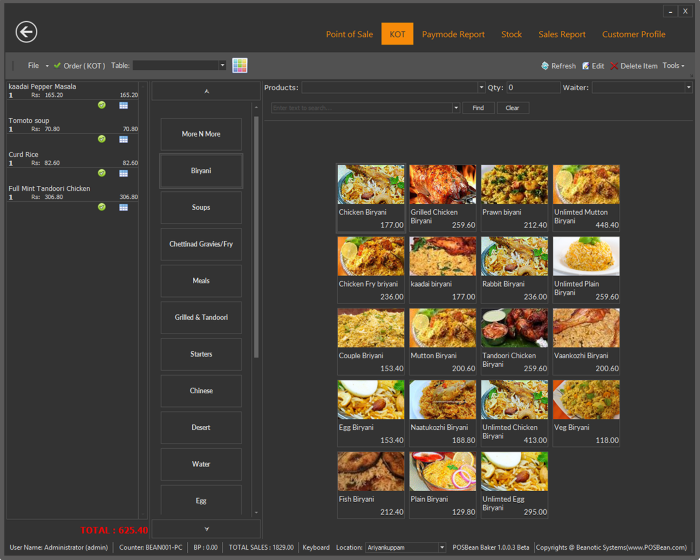Add Unlimted Mutton Biryani item
The height and width of the screenshot is (560, 700).
coord(586,198)
